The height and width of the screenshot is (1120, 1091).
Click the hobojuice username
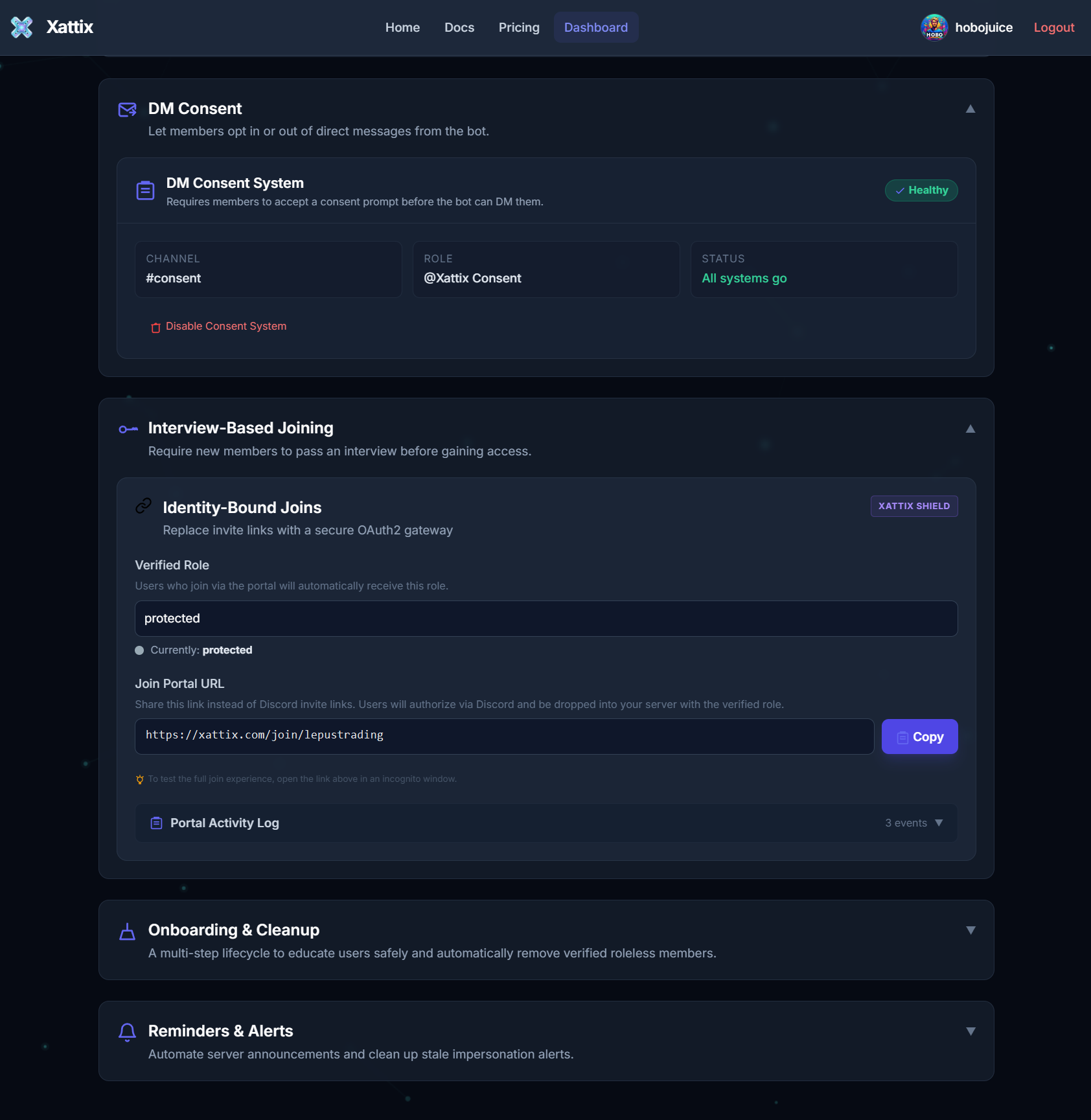[983, 27]
